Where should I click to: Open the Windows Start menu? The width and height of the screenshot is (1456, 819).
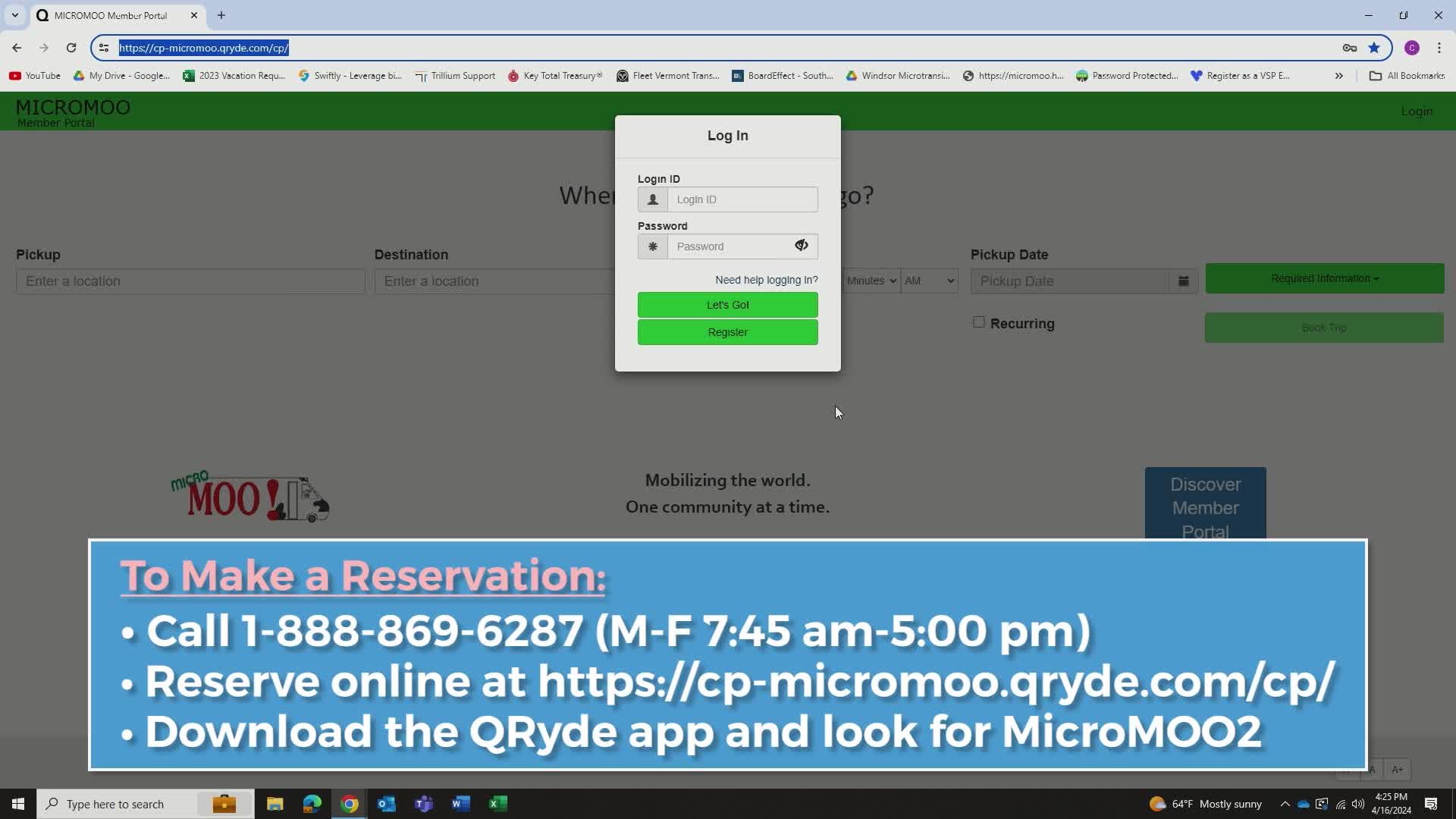18,804
